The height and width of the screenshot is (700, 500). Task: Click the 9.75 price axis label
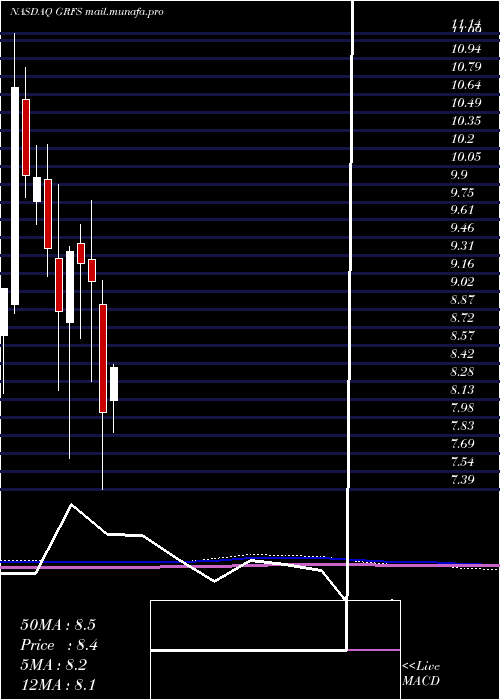tap(462, 192)
